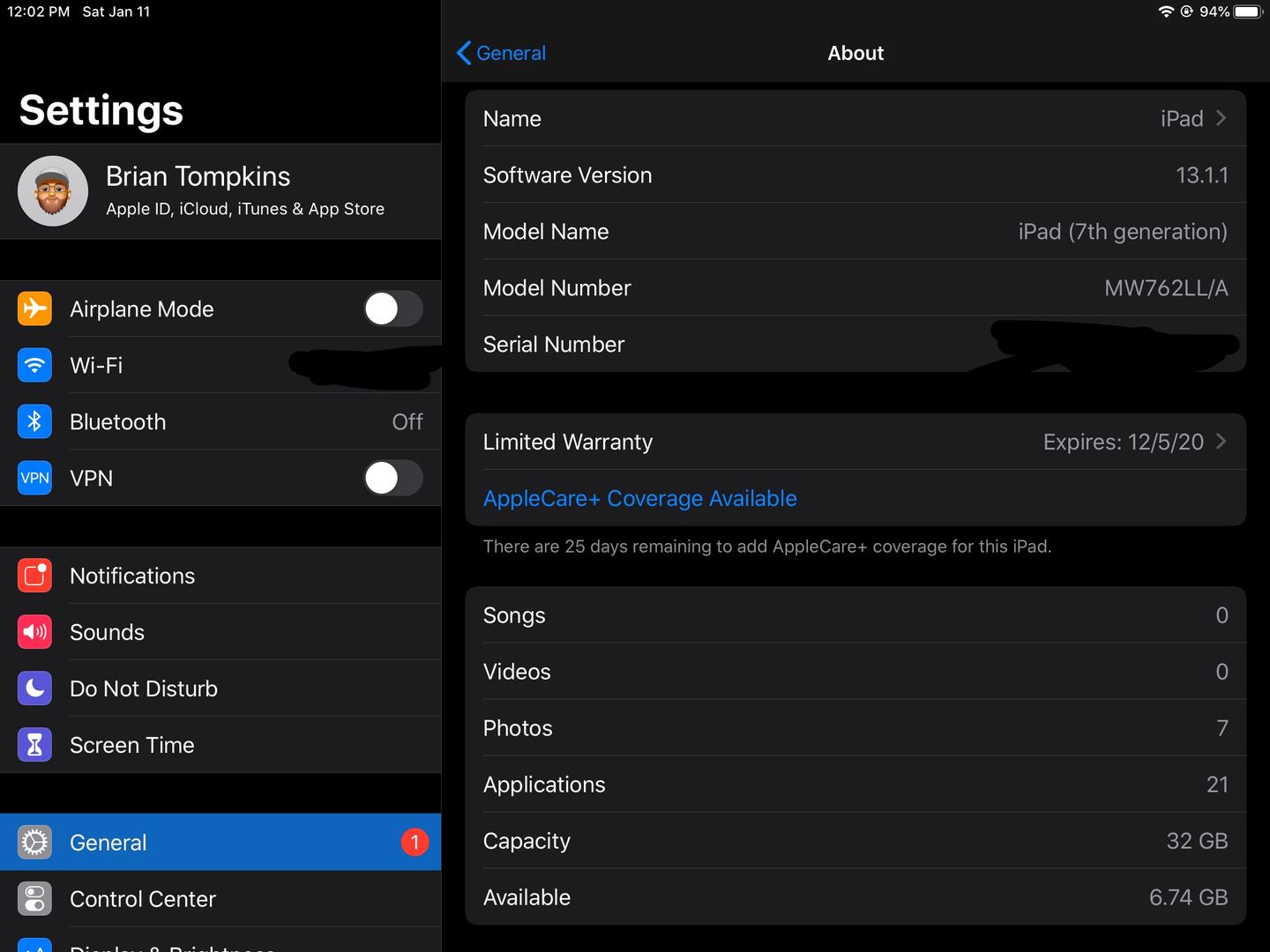This screenshot has width=1270, height=952.
Task: Tap the Bluetooth icon
Action: click(x=34, y=421)
